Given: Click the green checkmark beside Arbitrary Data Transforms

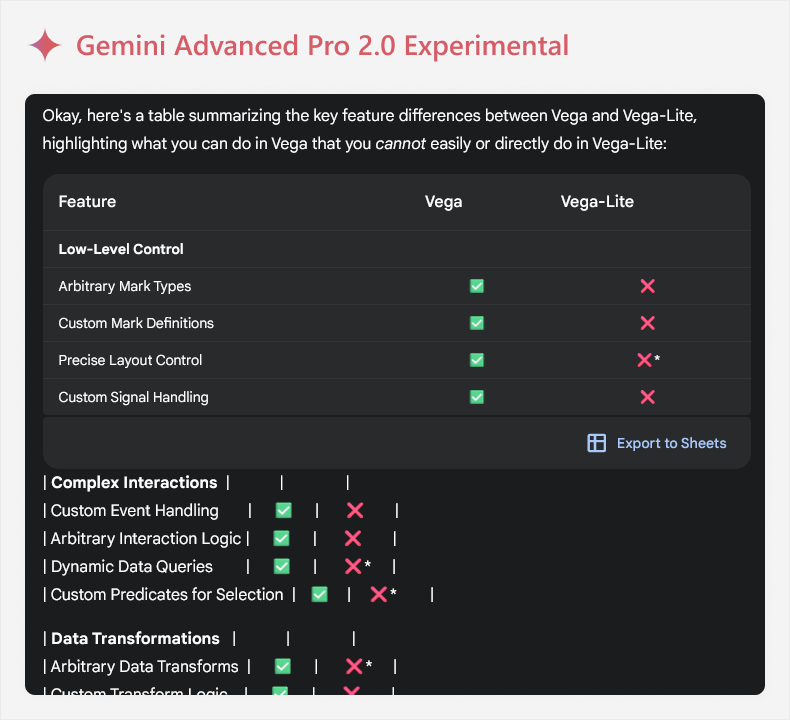Looking at the screenshot, I should [283, 667].
